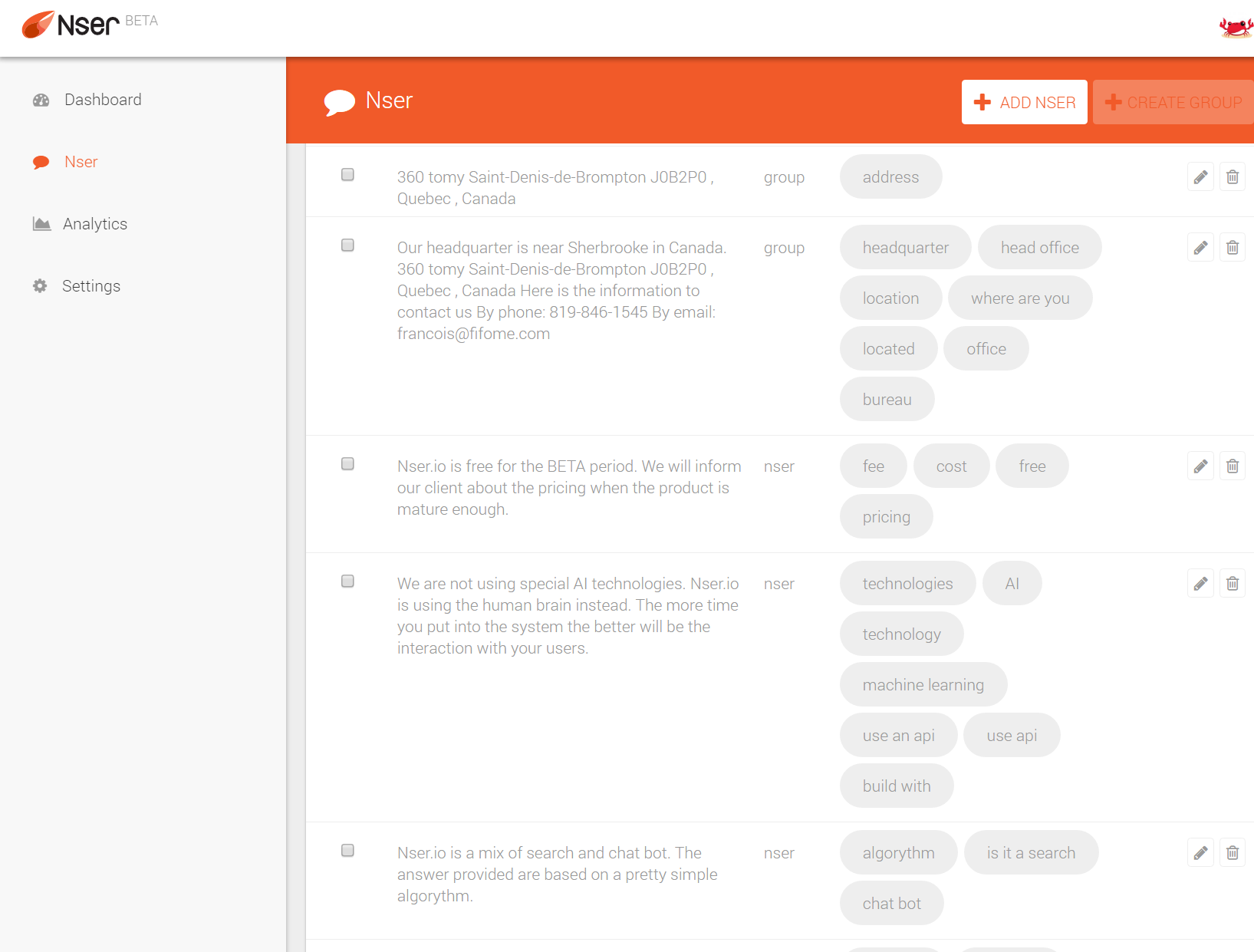The height and width of the screenshot is (952, 1254).
Task: Click the chat bot keyword tag
Action: 891,904
